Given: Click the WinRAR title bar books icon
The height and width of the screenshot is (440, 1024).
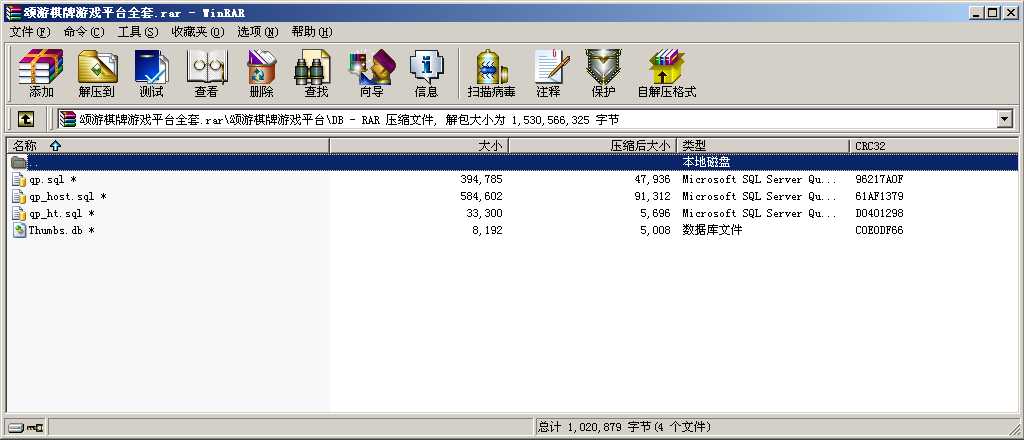Looking at the screenshot, I should (x=12, y=12).
